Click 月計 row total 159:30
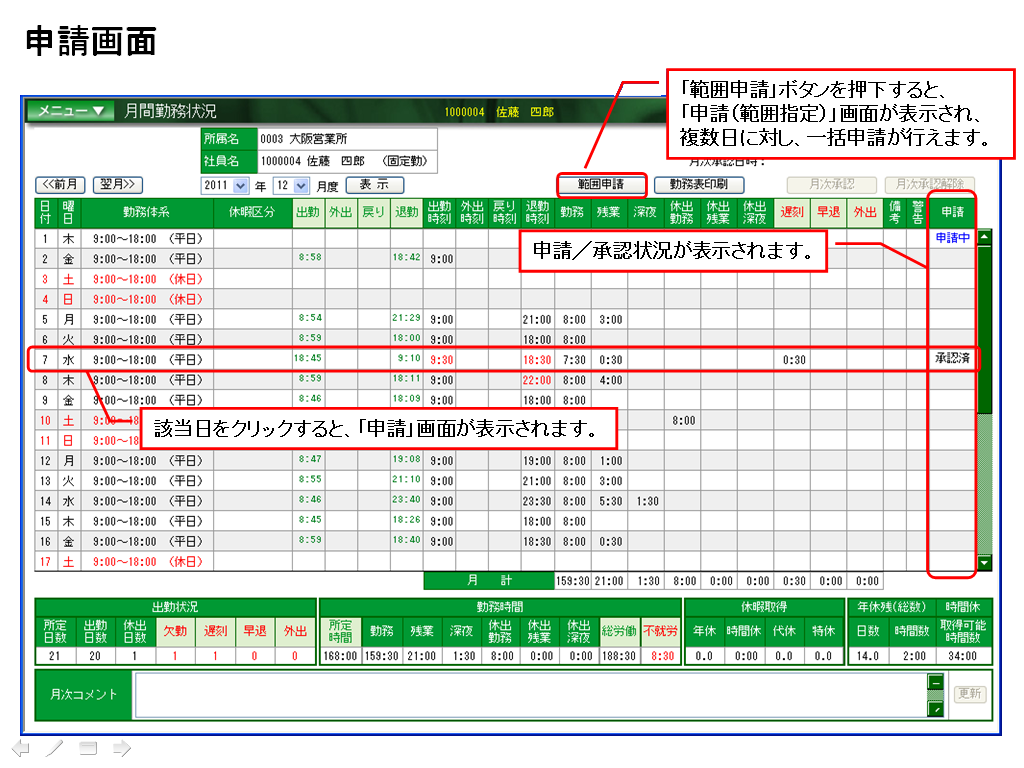 click(x=573, y=581)
